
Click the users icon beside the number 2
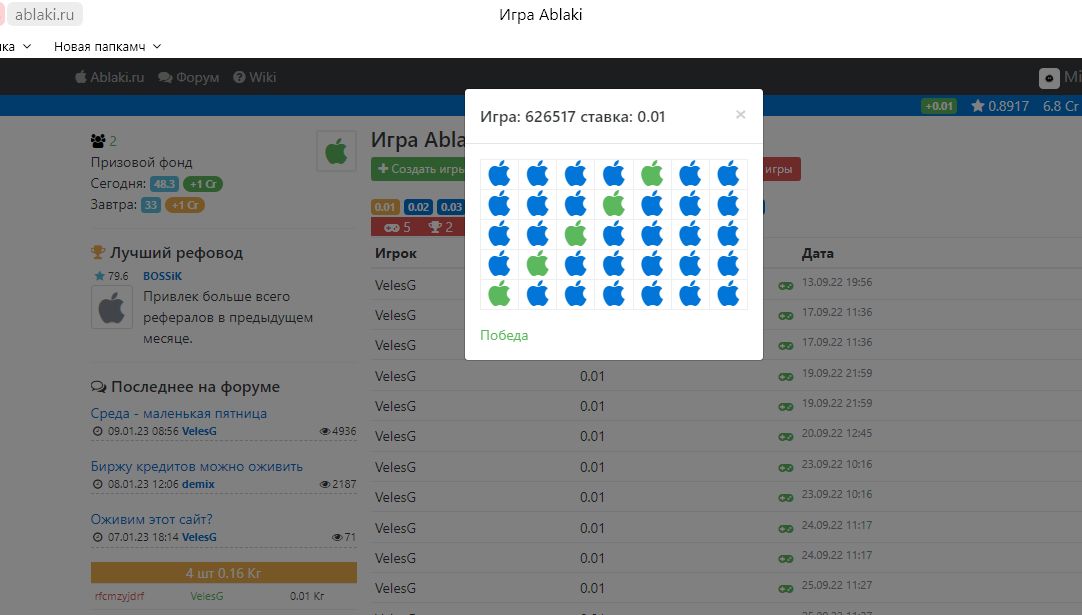pos(98,141)
